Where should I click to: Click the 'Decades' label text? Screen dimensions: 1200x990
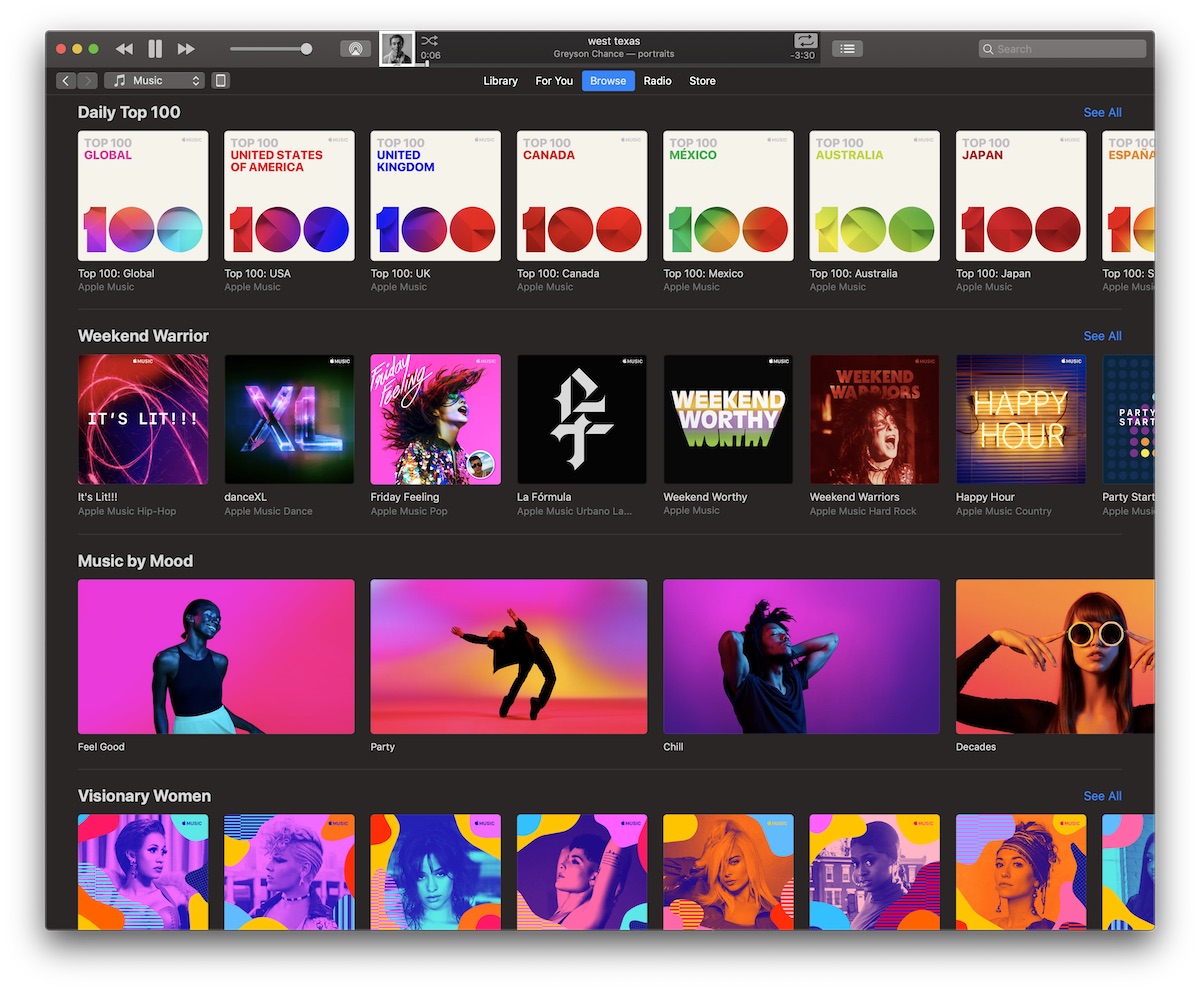coord(976,747)
